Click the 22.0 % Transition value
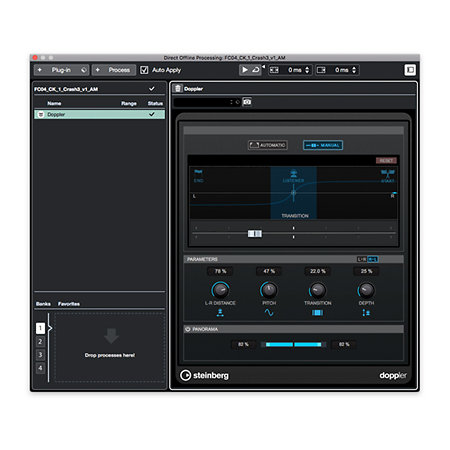Image resolution: width=450 pixels, height=450 pixels. [318, 271]
